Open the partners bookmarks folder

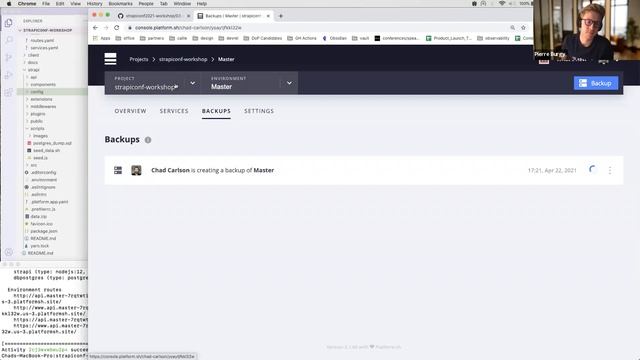click(x=152, y=38)
